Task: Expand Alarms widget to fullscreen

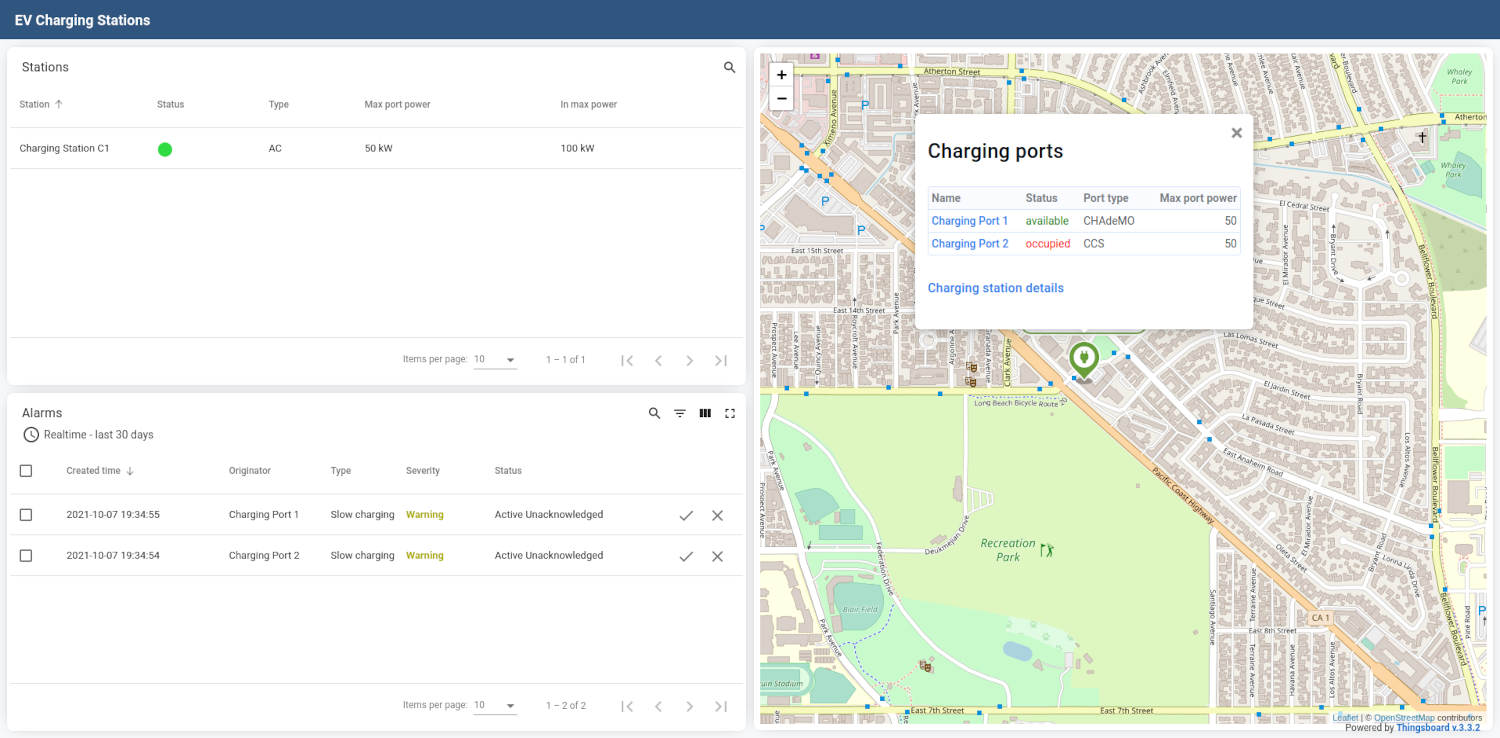Action: (x=730, y=413)
